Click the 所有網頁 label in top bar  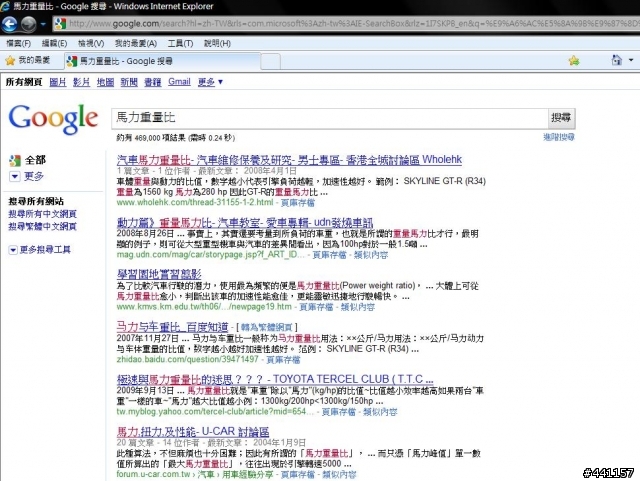click(24, 82)
